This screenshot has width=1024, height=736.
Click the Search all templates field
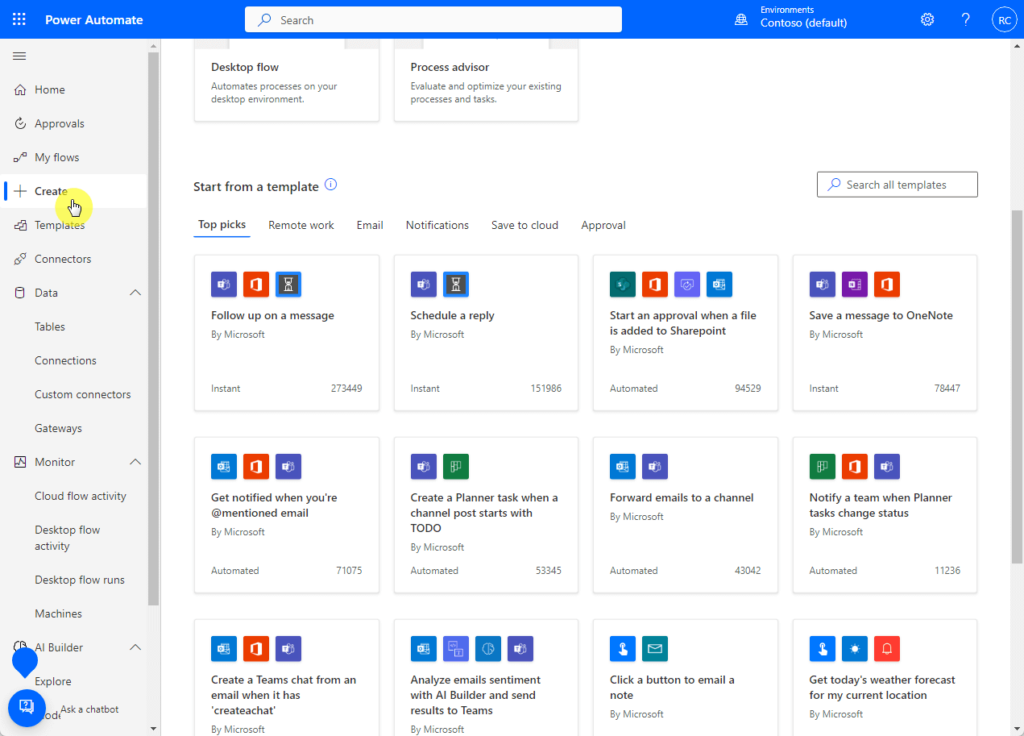click(897, 185)
